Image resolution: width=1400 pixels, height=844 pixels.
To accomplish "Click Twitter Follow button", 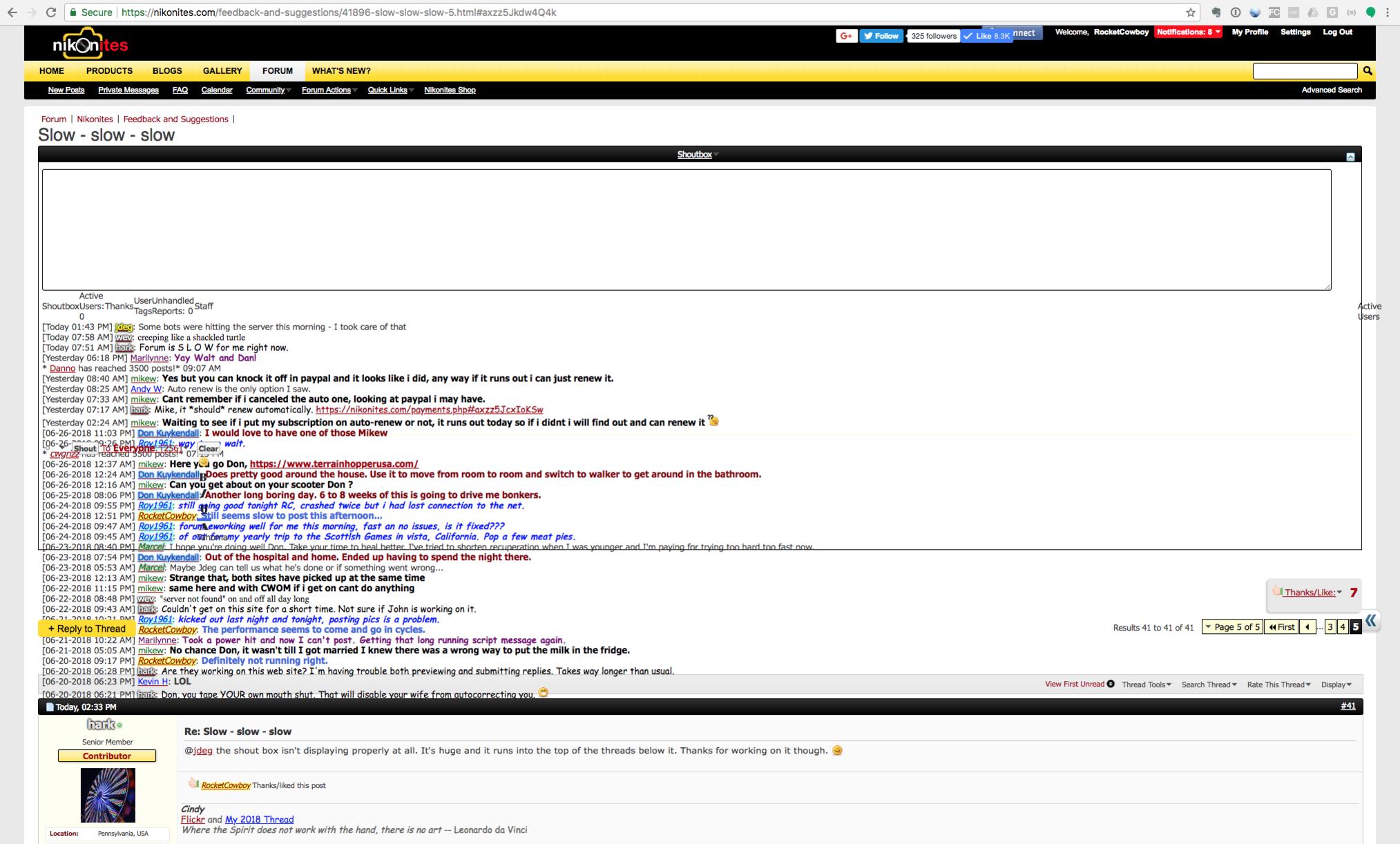I will (881, 36).
